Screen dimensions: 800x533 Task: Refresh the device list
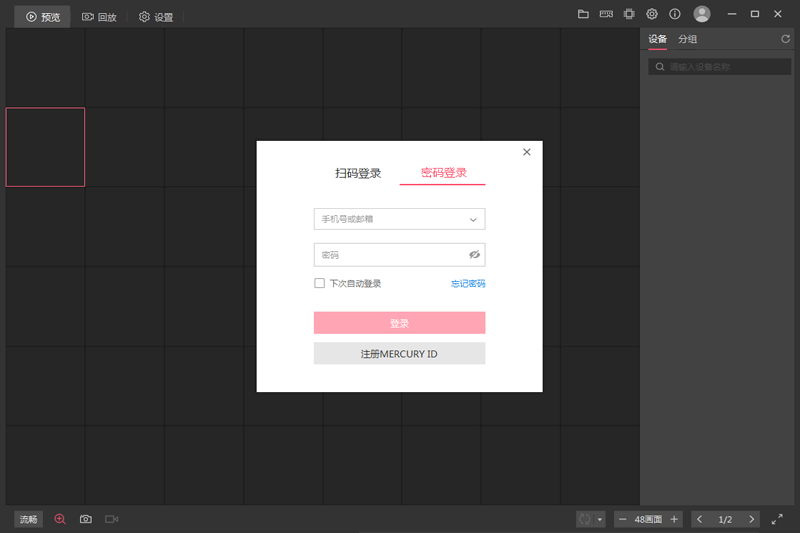[x=786, y=39]
